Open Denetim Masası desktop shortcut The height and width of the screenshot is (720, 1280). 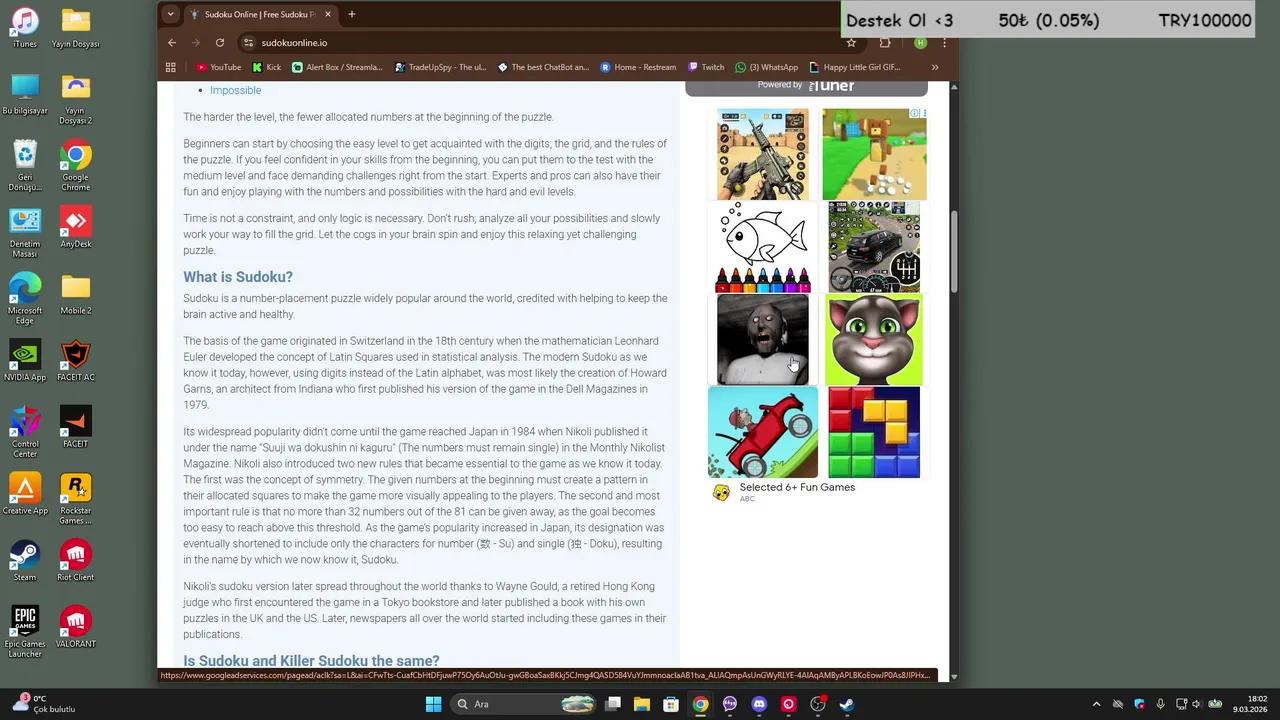[25, 232]
